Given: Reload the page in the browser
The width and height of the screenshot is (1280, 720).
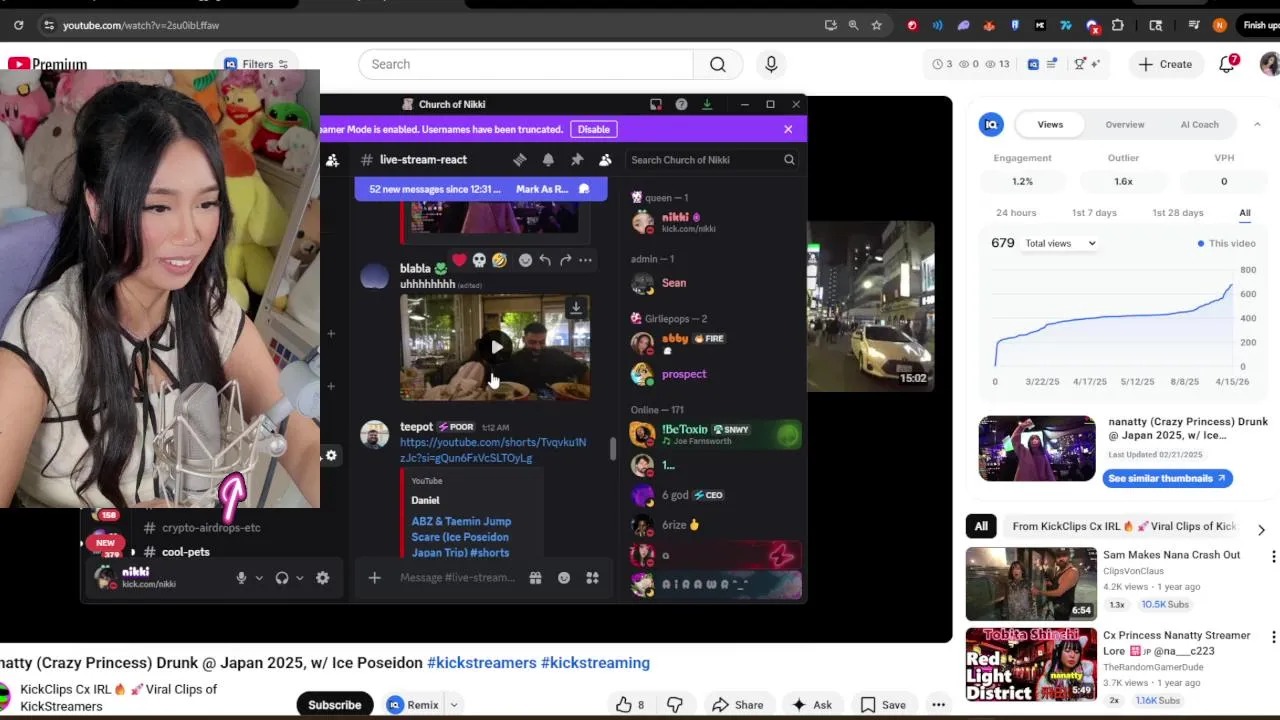Looking at the screenshot, I should click(x=19, y=25).
